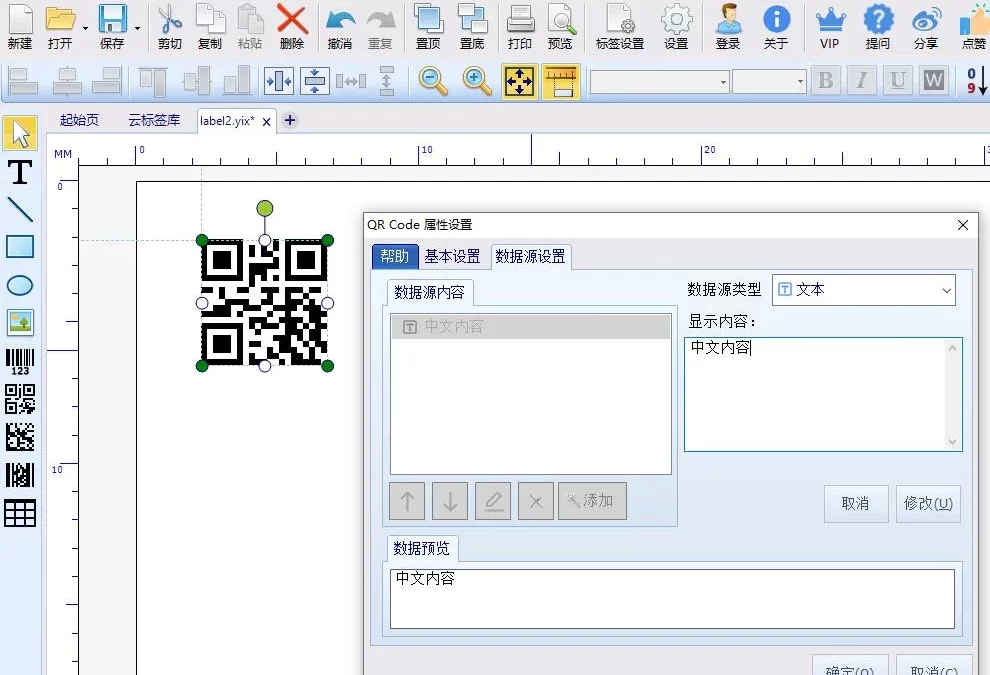Screen dimensions: 990x675
Task: Click the 分享 share icon
Action: tap(926, 26)
